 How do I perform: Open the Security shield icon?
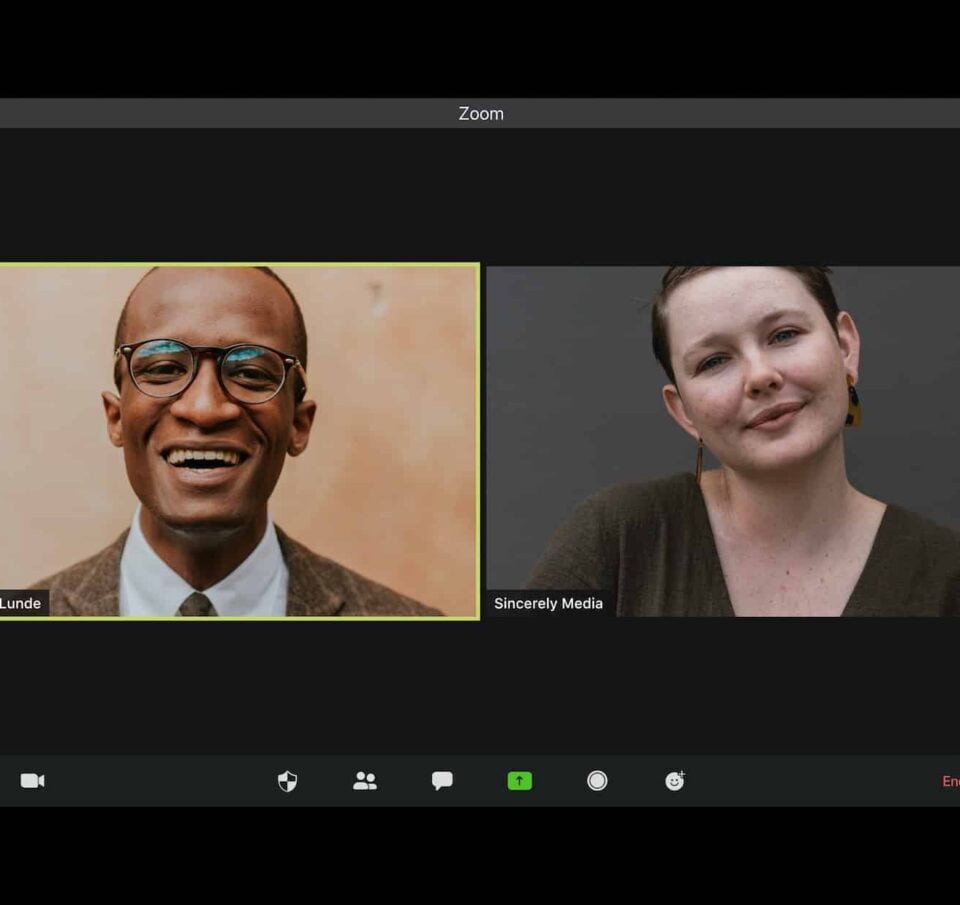[287, 781]
